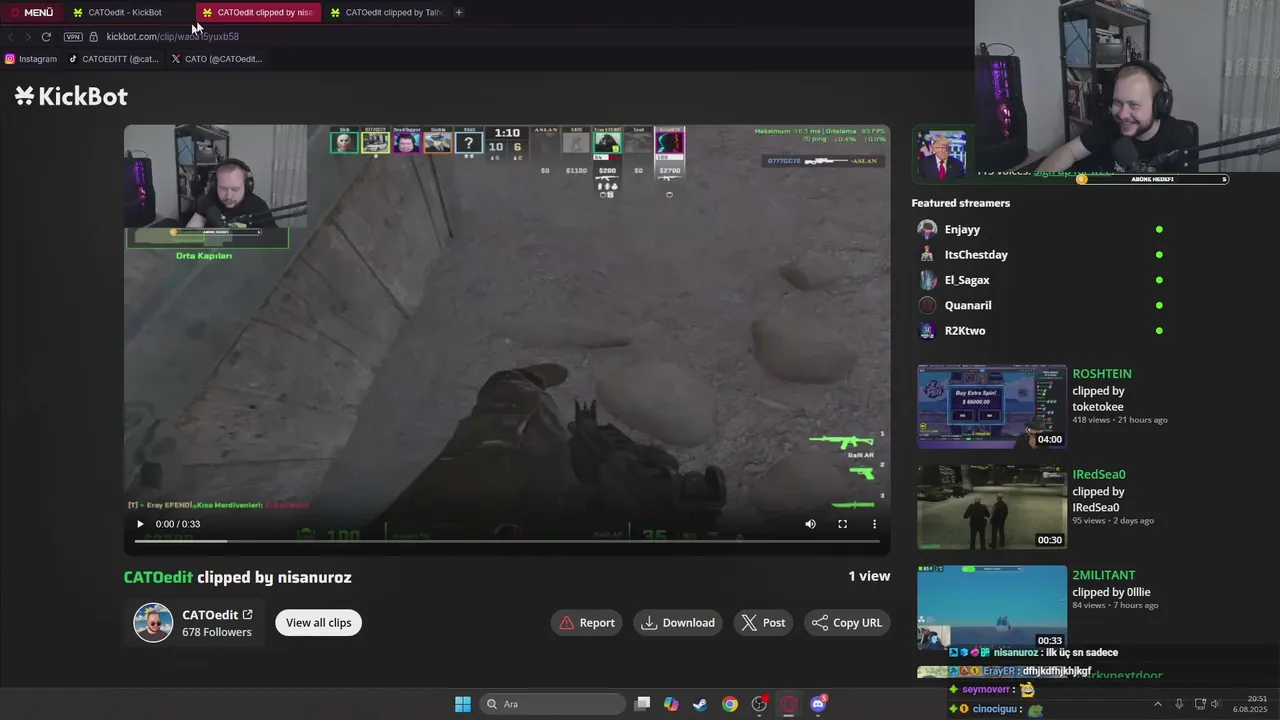The height and width of the screenshot is (720, 1280).
Task: Select the CATOedit clipped by nisa tab
Action: tap(258, 12)
